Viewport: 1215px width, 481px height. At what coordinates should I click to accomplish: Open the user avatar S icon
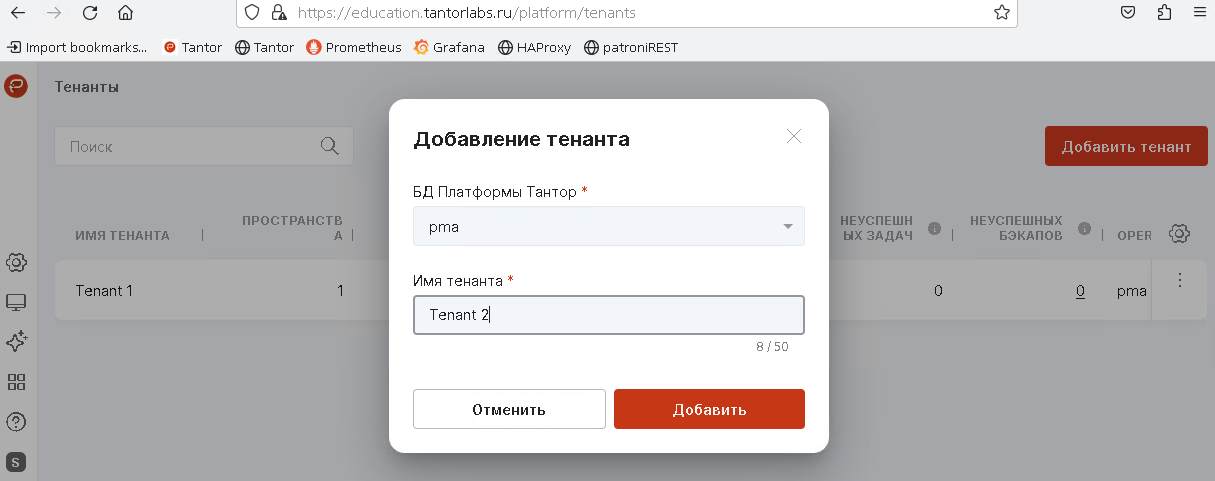click(16, 462)
